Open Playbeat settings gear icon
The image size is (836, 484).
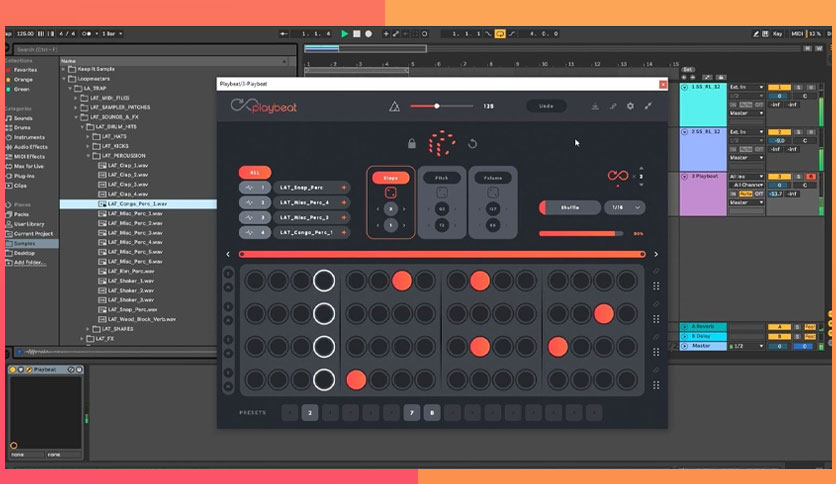(630, 106)
